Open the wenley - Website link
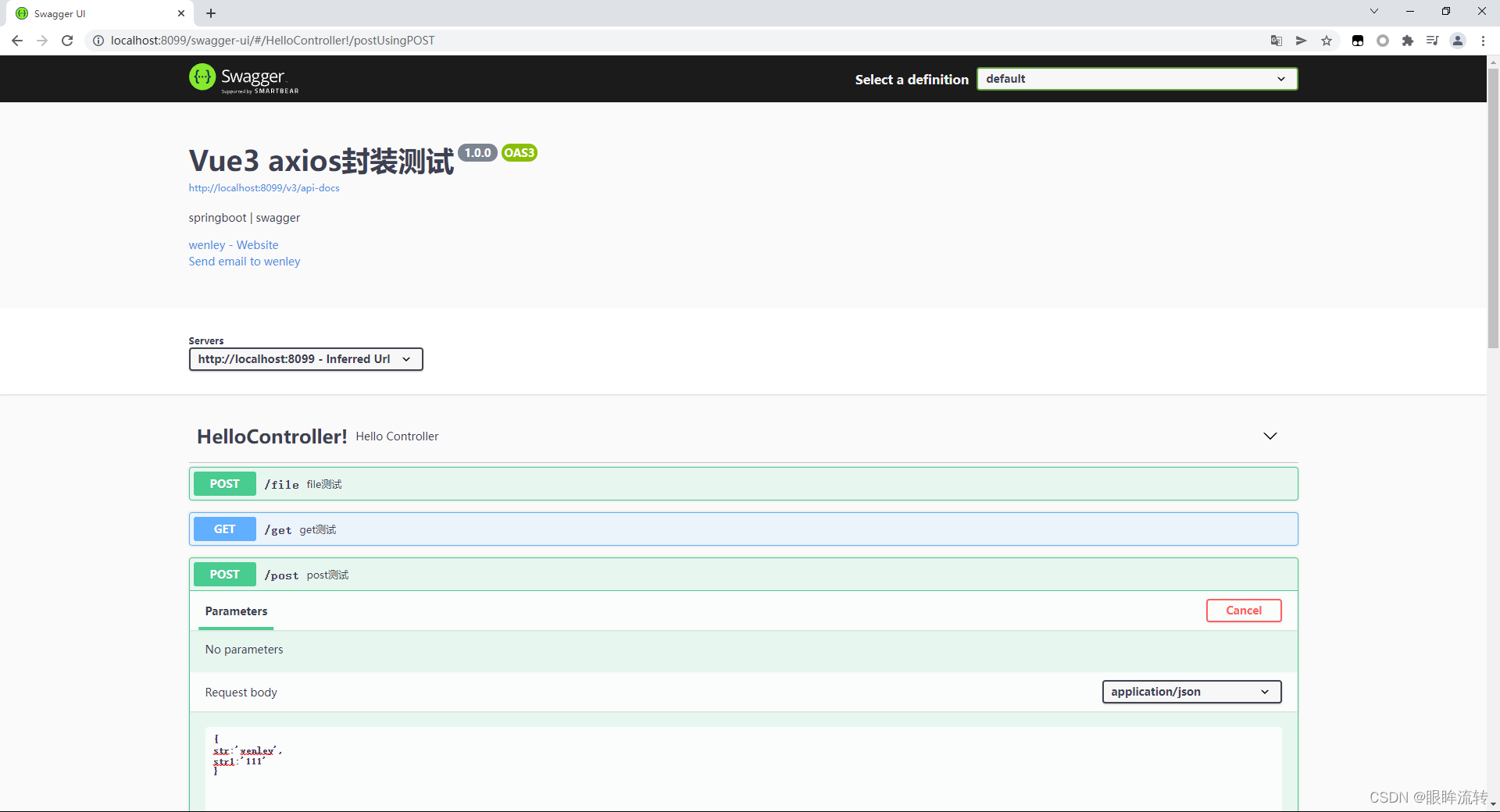1500x812 pixels. point(234,245)
